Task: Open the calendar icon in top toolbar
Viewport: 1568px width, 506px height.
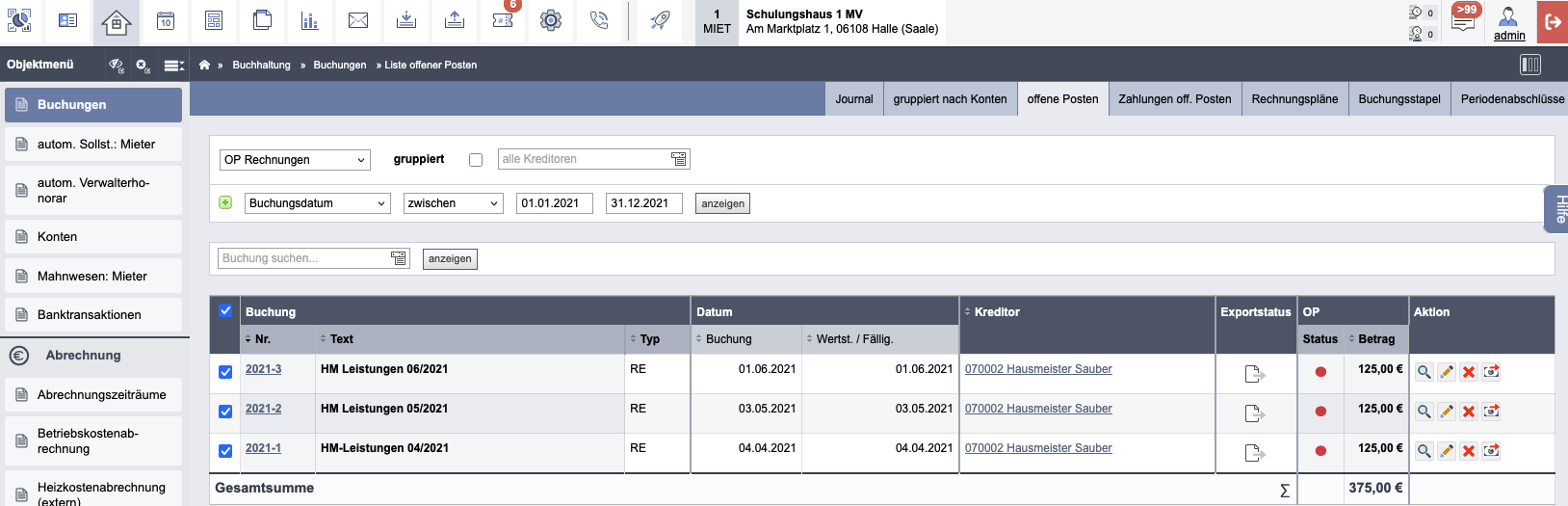Action: (x=166, y=21)
